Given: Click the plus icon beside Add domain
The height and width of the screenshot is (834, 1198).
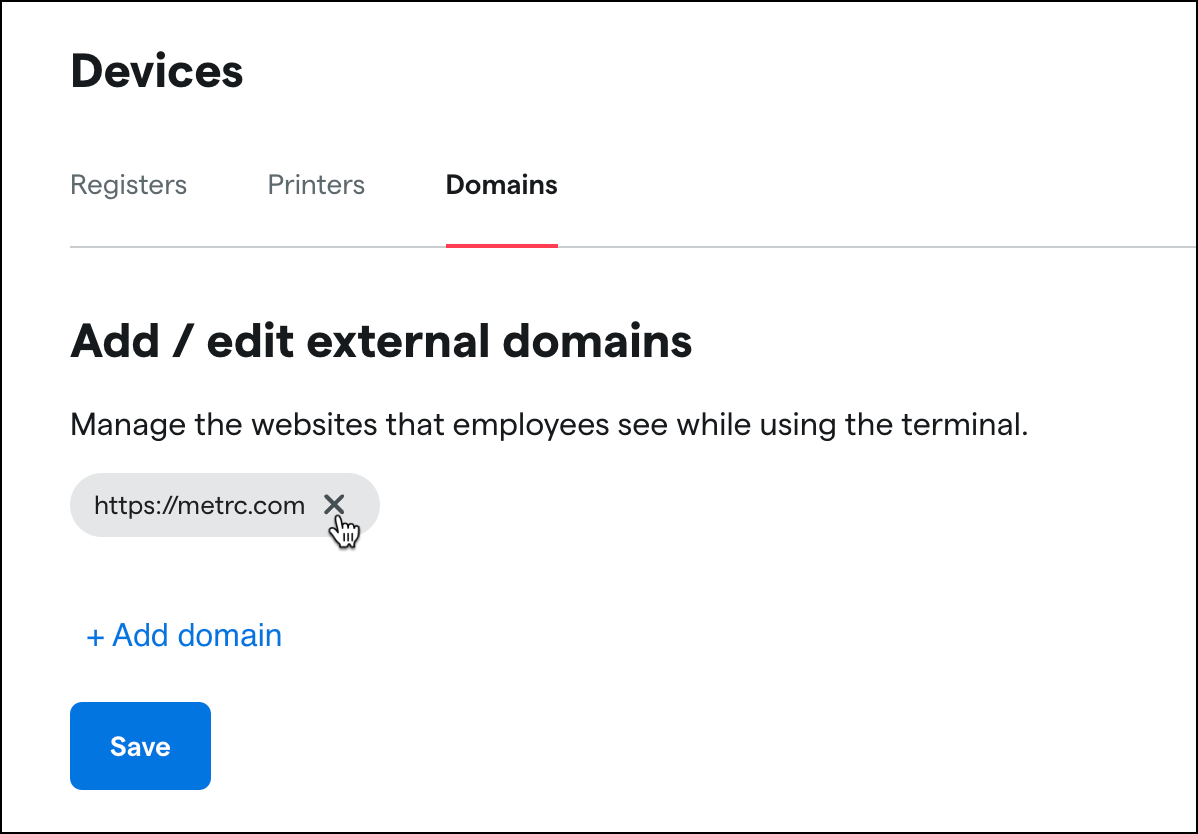Looking at the screenshot, I should click(x=95, y=635).
